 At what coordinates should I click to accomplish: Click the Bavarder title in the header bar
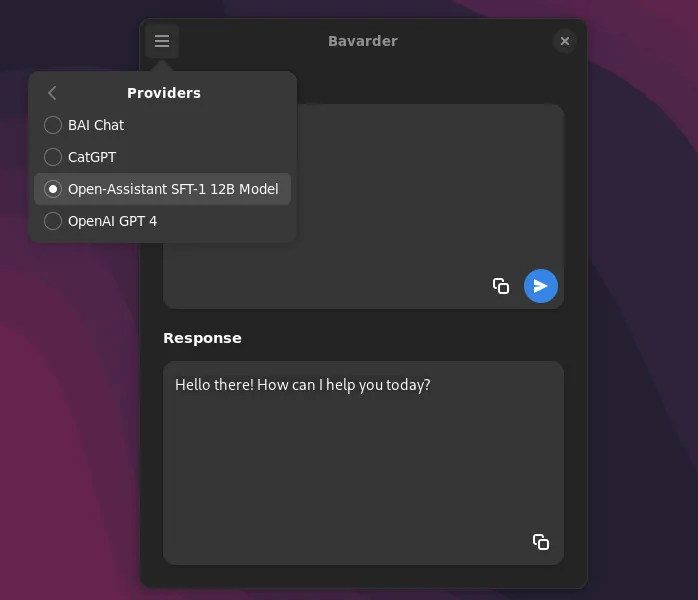[363, 41]
